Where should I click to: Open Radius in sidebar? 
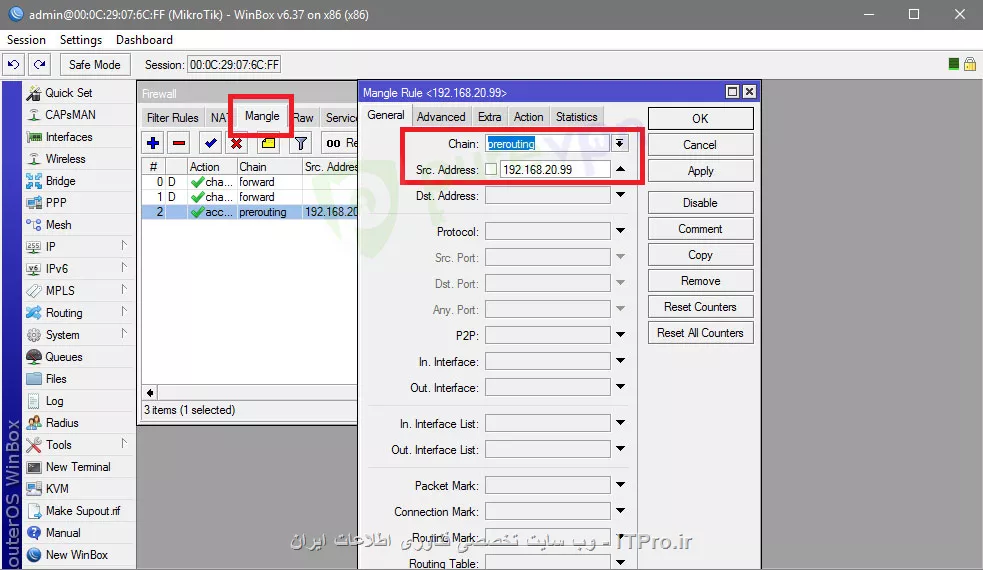(x=61, y=423)
